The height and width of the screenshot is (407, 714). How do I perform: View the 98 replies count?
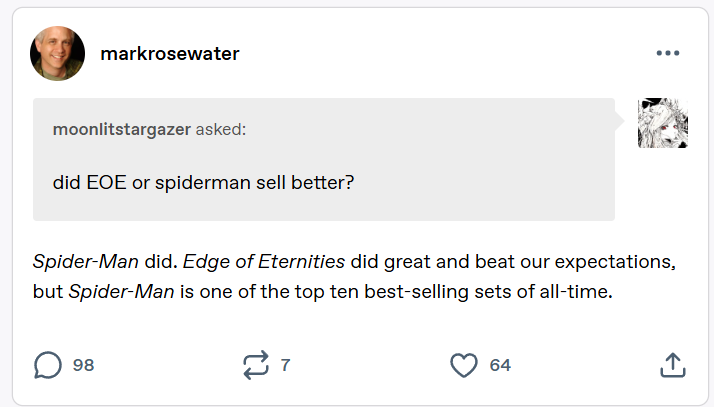pyautogui.click(x=83, y=365)
